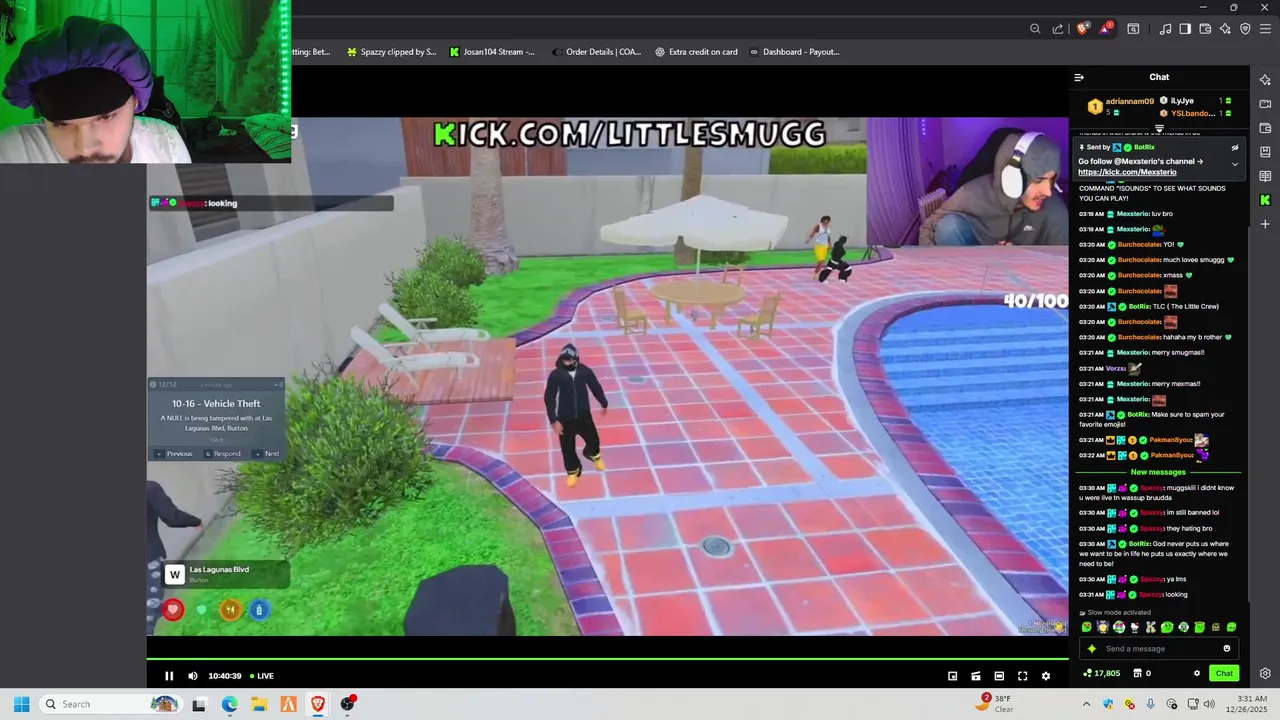
Task: Expand the leaderboard drop handle under gifters
Action: [x=1159, y=128]
